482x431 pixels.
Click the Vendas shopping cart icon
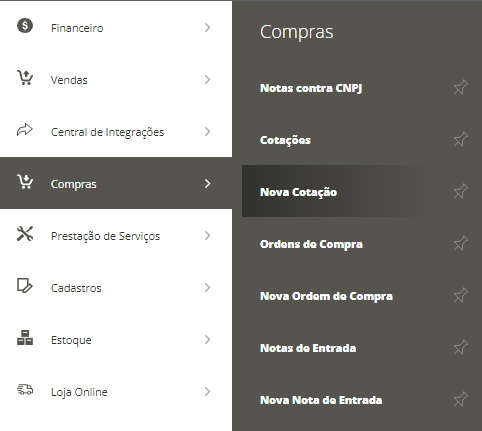25,78
